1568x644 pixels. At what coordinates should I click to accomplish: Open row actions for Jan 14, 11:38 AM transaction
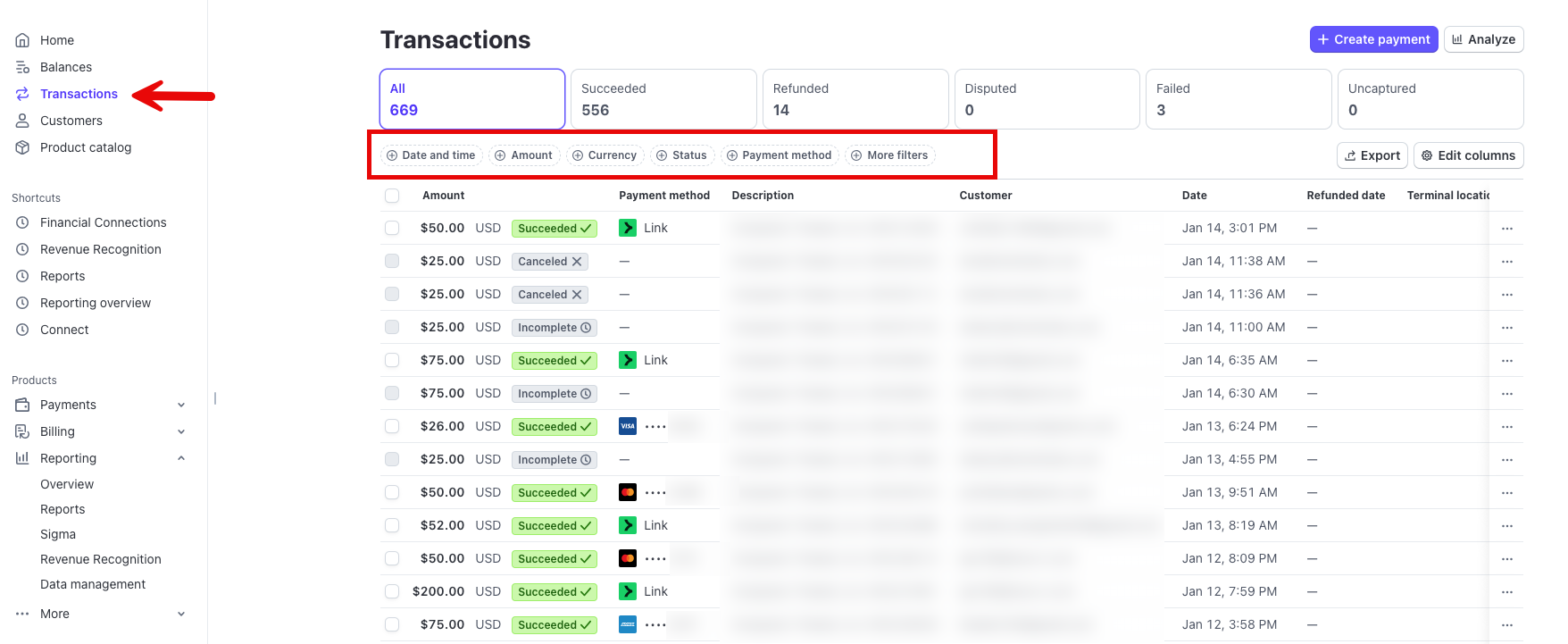[x=1507, y=262]
